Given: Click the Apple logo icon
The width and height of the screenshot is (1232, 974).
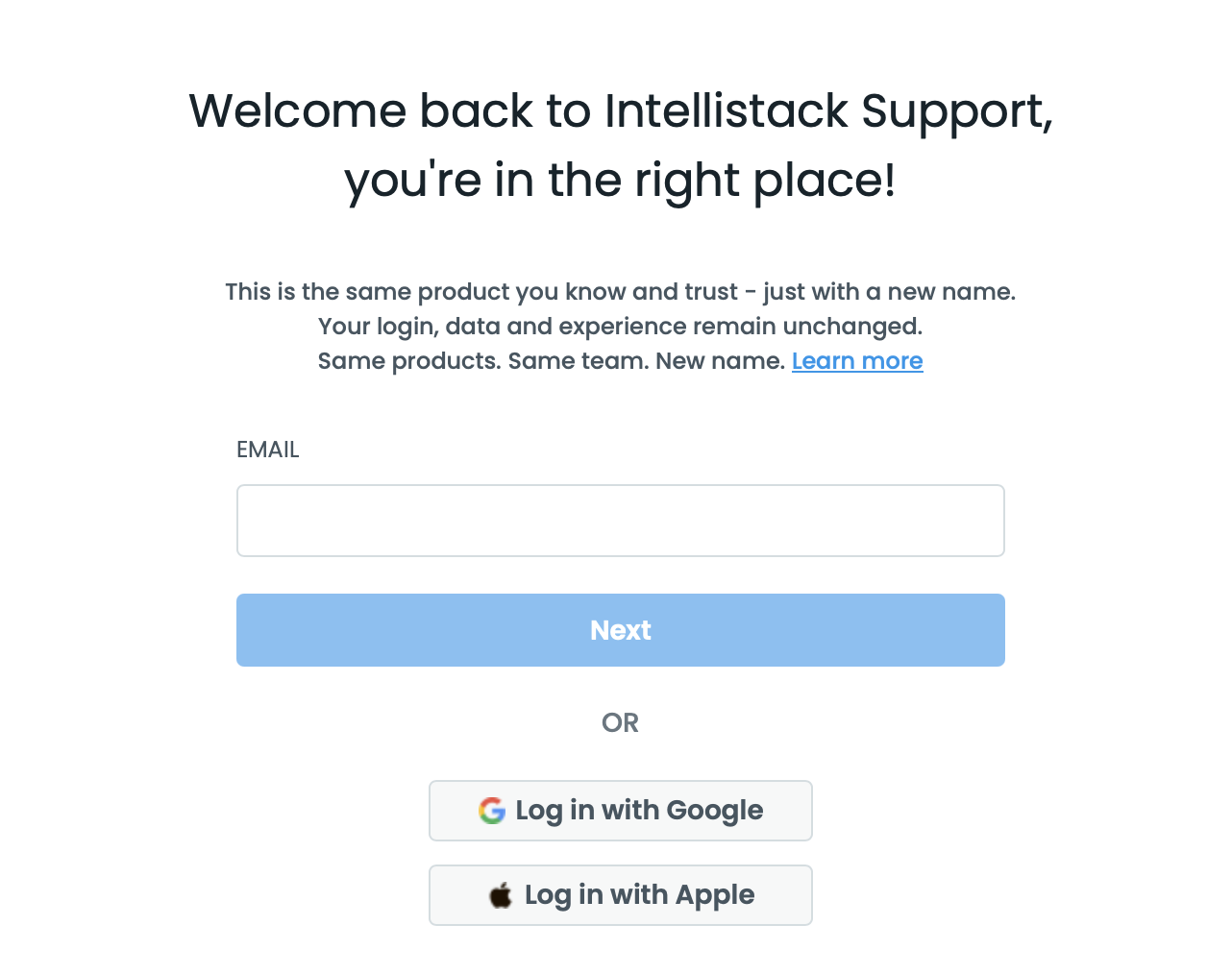Looking at the screenshot, I should pyautogui.click(x=501, y=895).
